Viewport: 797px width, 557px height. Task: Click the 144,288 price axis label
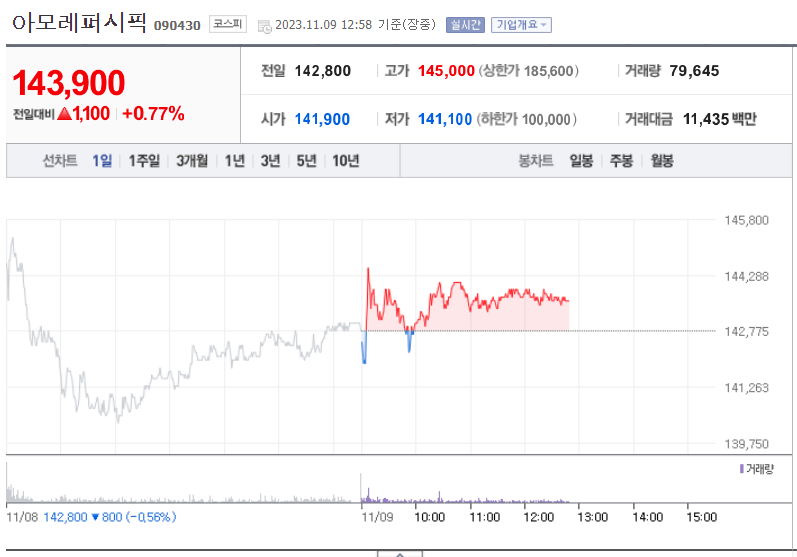746,276
